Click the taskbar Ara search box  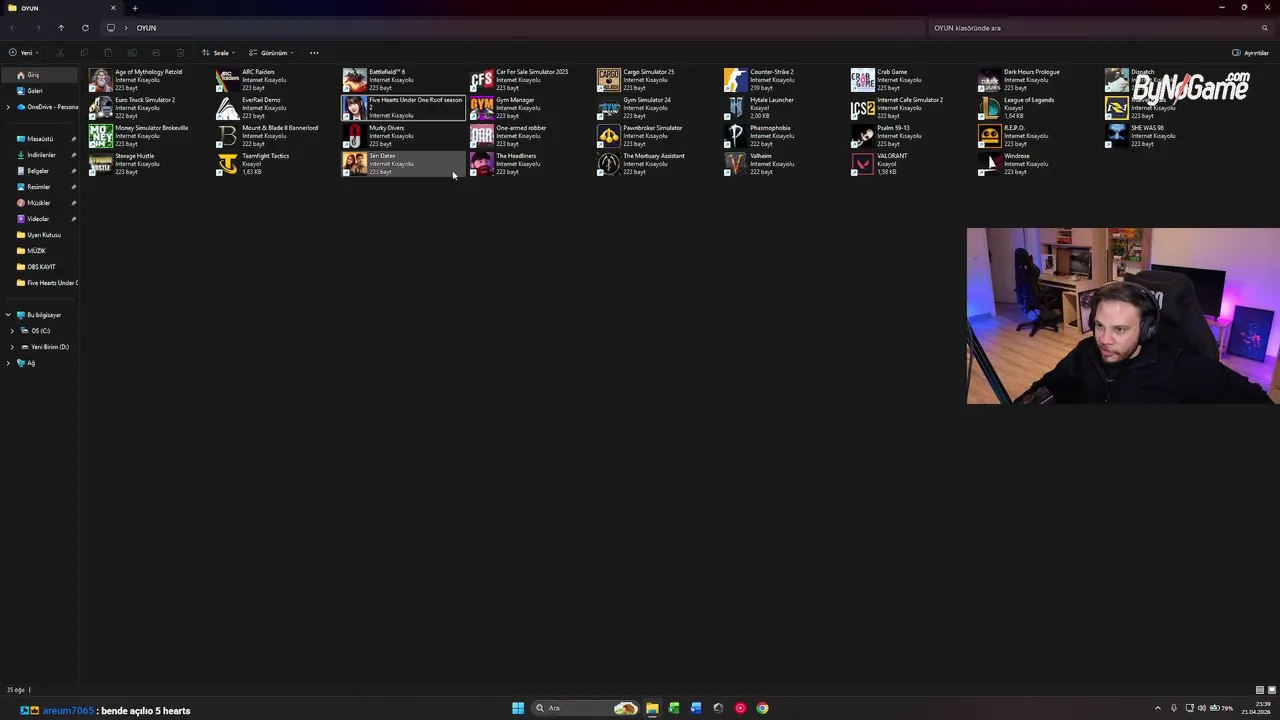(586, 708)
